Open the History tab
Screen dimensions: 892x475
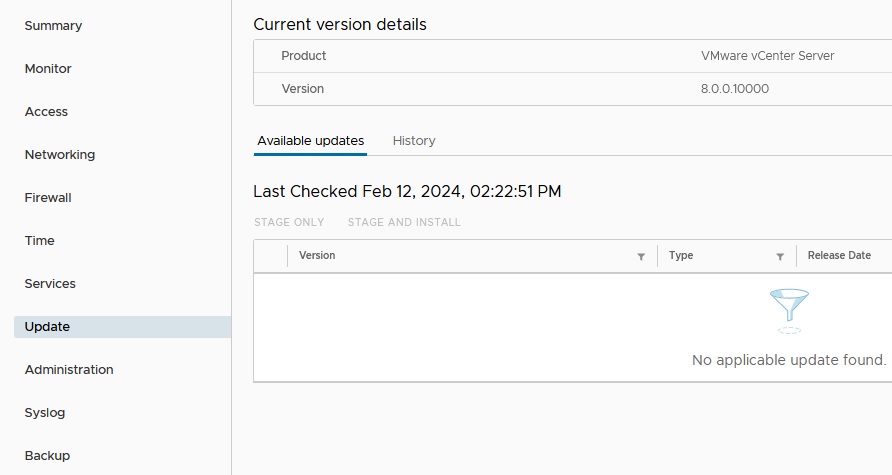click(x=414, y=141)
